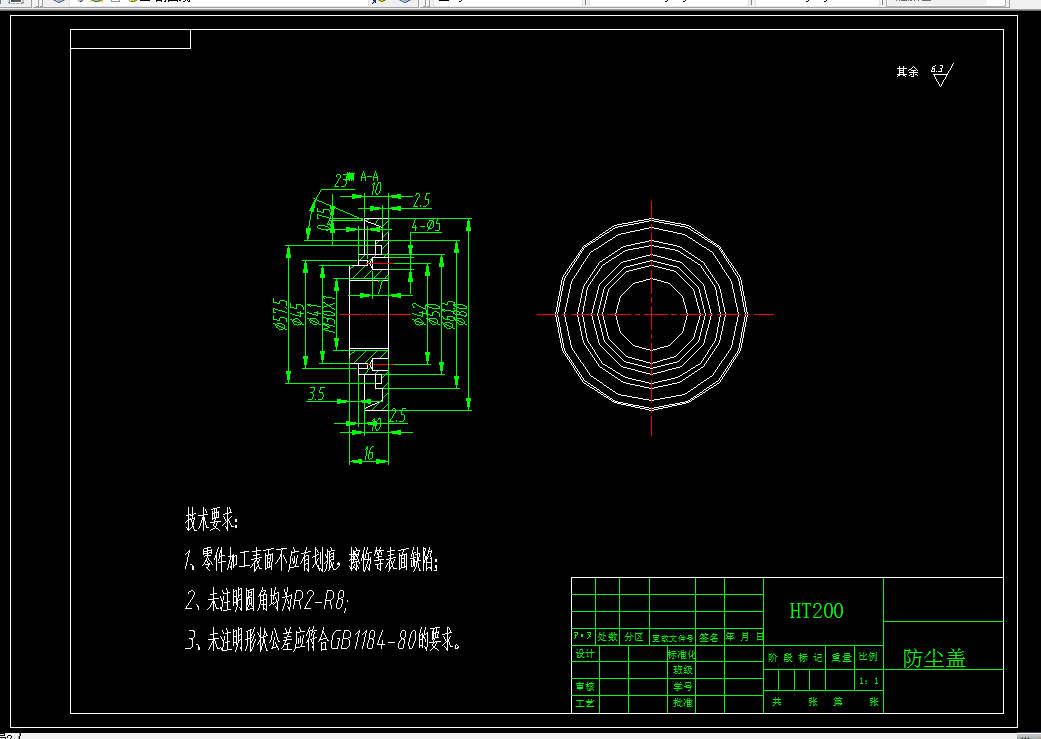The height and width of the screenshot is (739, 1041).
Task: Click the '批准' title block cell
Action: (x=683, y=702)
